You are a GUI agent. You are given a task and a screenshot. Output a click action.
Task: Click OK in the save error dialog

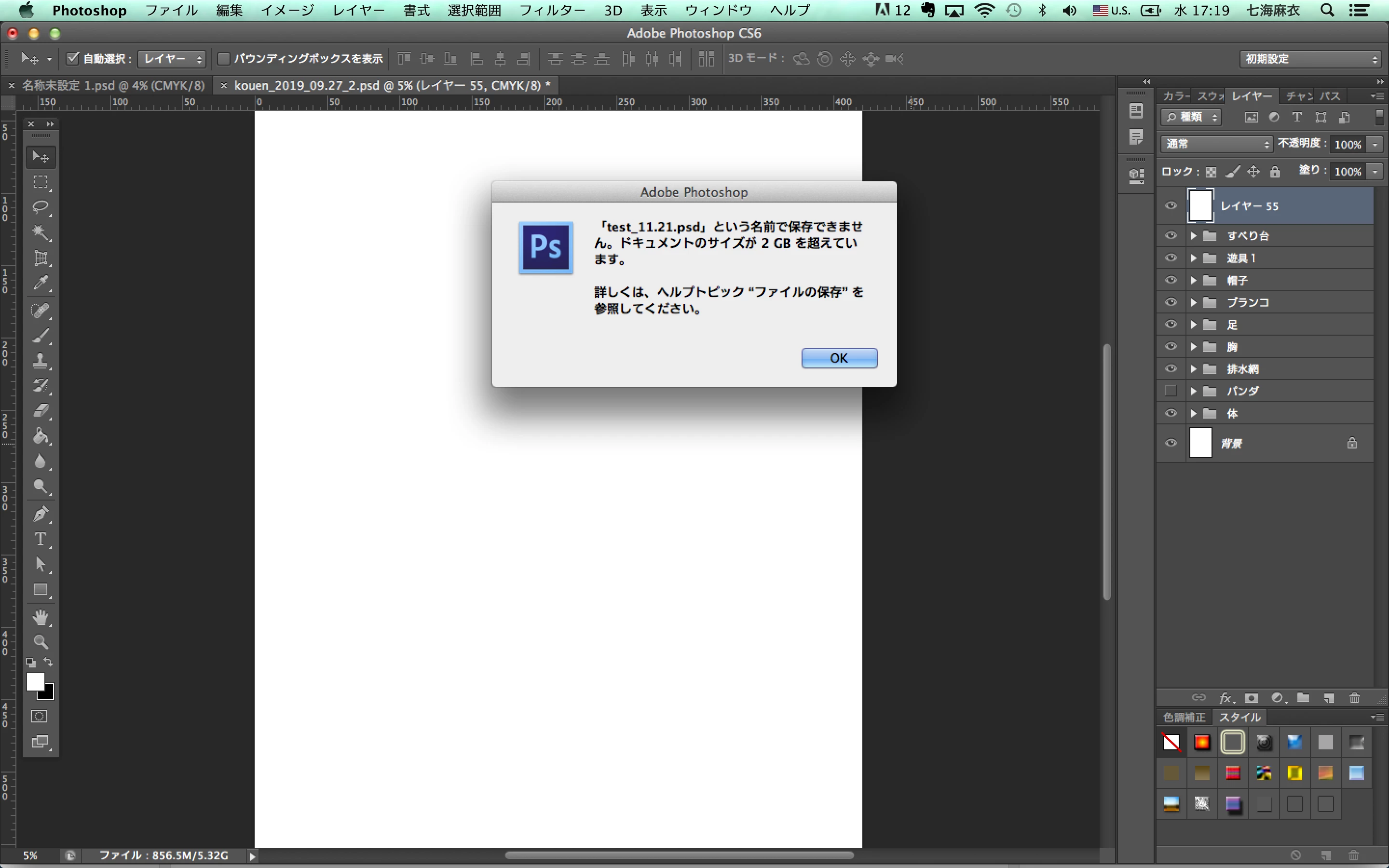coord(839,358)
